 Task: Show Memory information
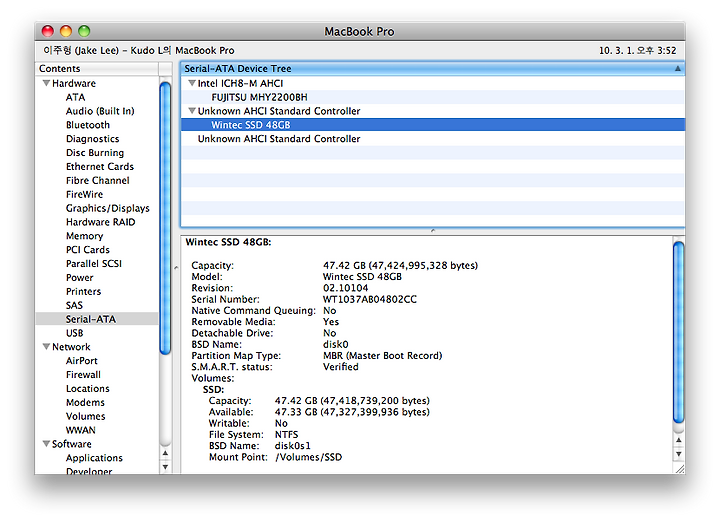[x=84, y=236]
